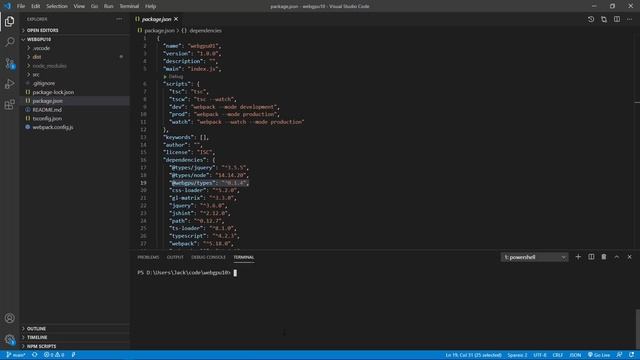
Task: Maximize the panel with up chevron
Action: (x=617, y=257)
